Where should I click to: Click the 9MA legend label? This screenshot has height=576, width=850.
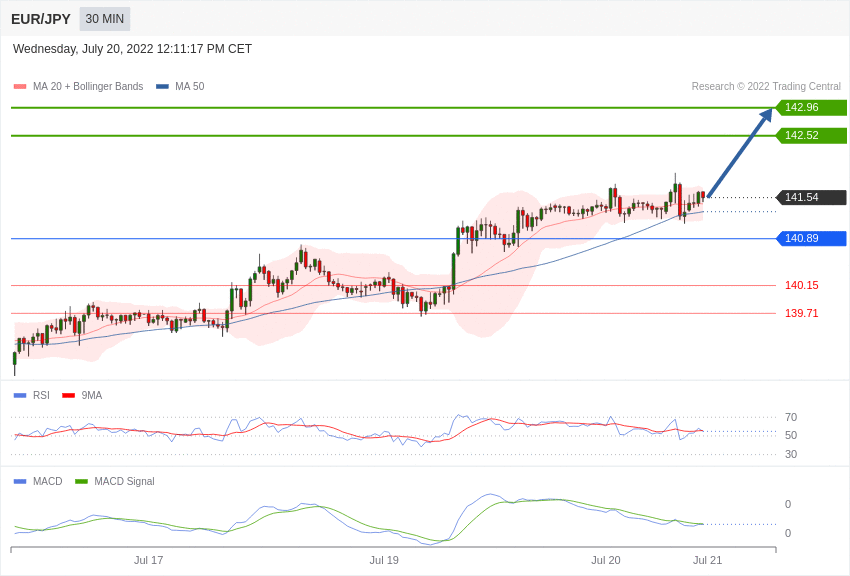coord(92,396)
